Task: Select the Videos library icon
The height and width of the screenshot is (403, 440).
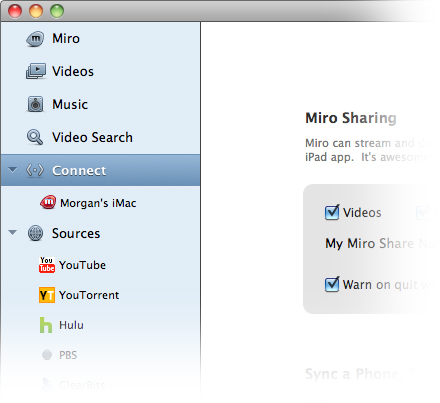Action: 36,71
